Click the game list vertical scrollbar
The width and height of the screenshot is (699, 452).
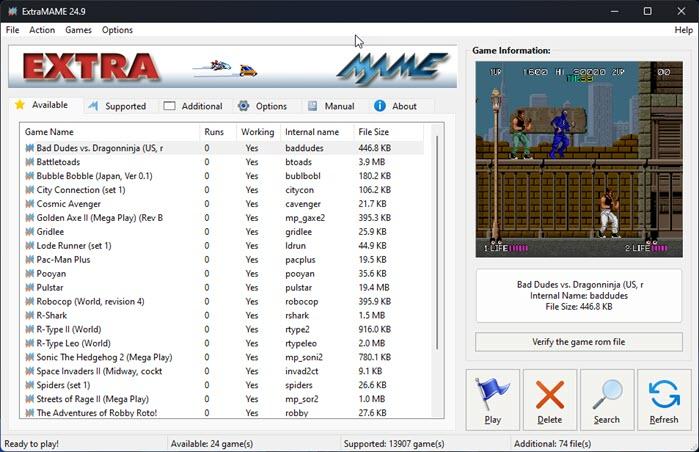point(437,243)
